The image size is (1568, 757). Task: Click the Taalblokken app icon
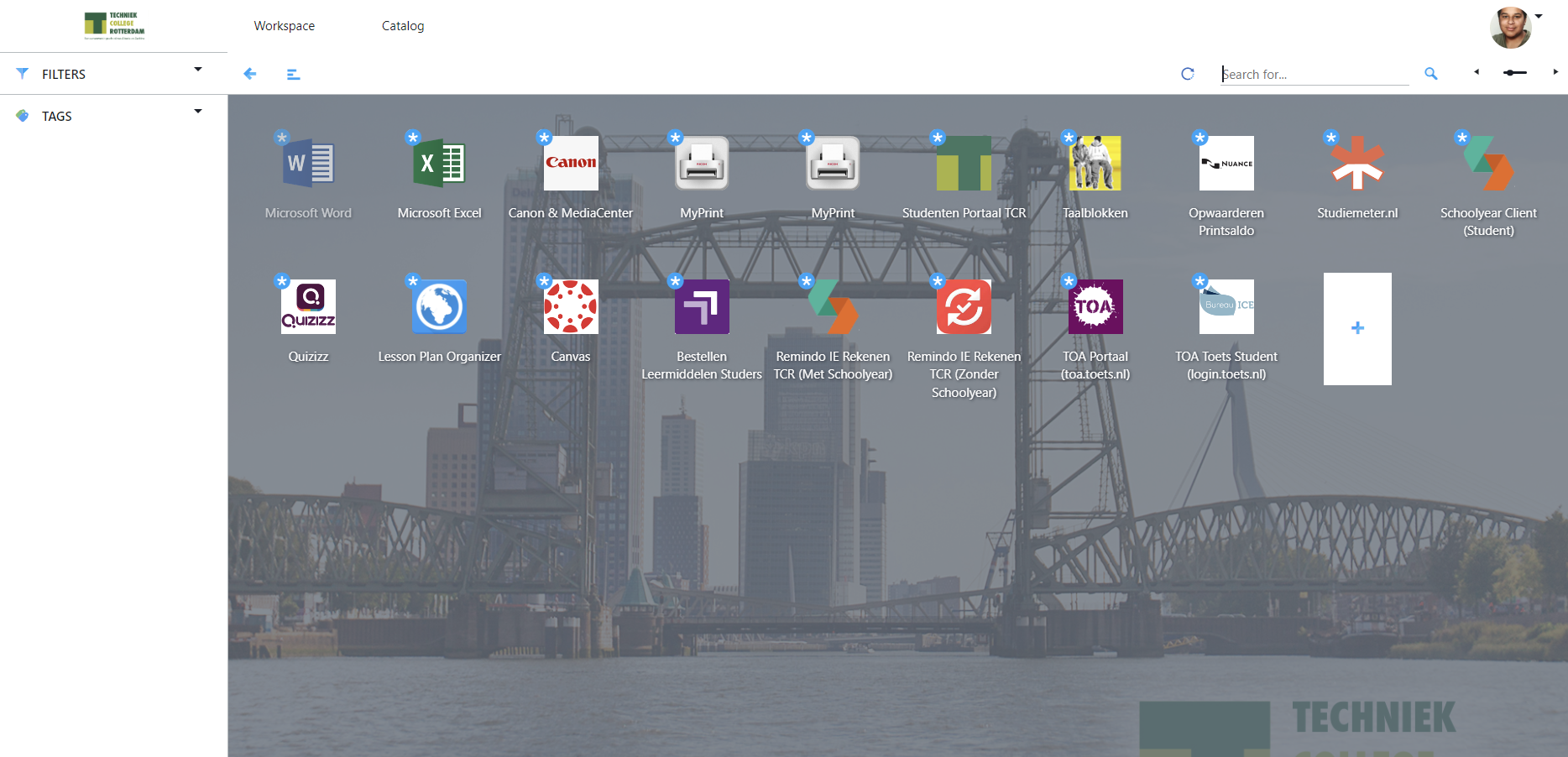1095,164
